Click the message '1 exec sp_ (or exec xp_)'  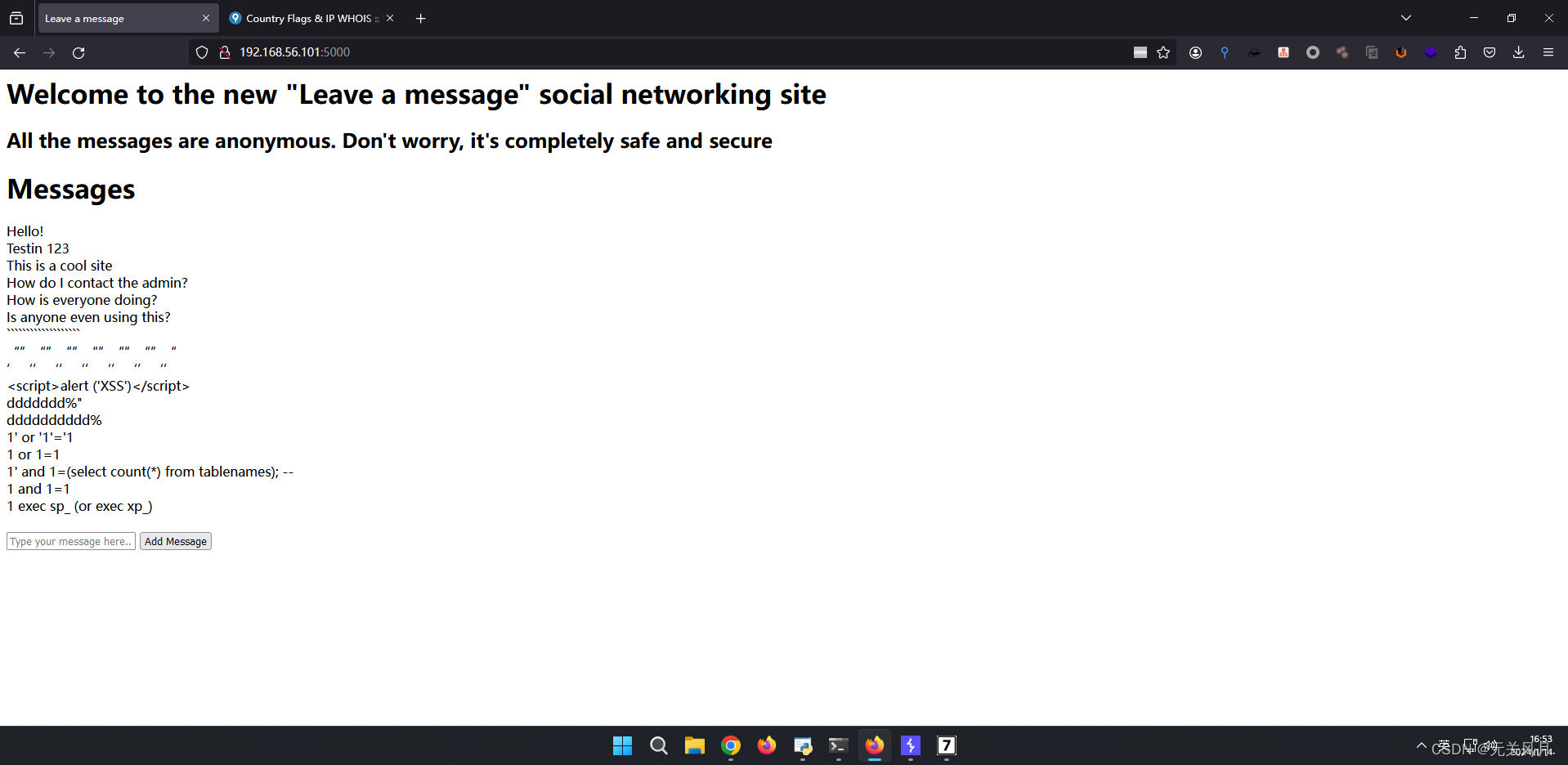coord(79,506)
